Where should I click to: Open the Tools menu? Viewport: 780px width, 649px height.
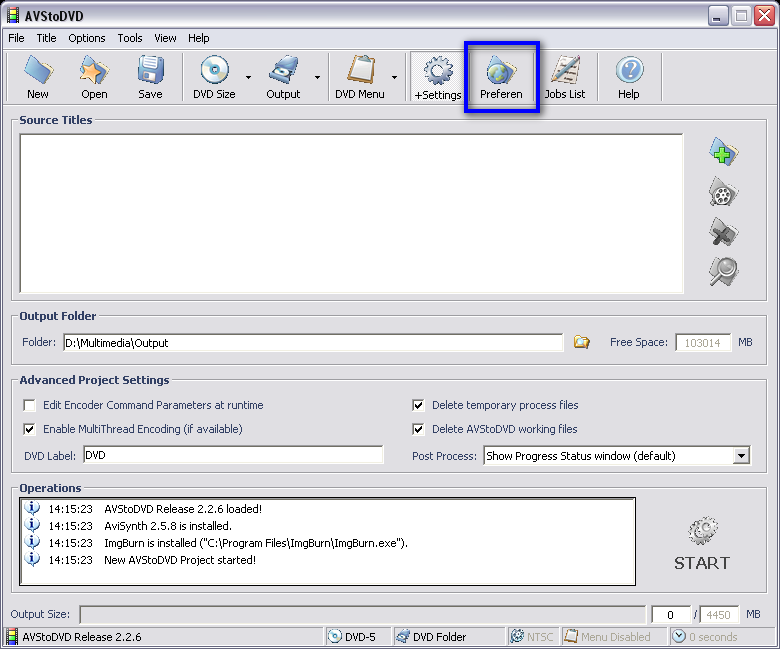point(130,38)
